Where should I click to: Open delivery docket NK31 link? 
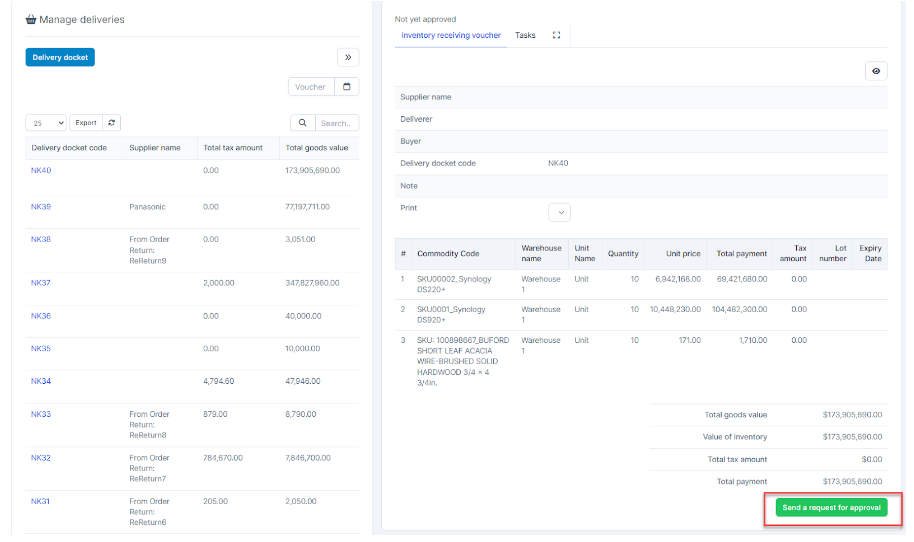[40, 501]
